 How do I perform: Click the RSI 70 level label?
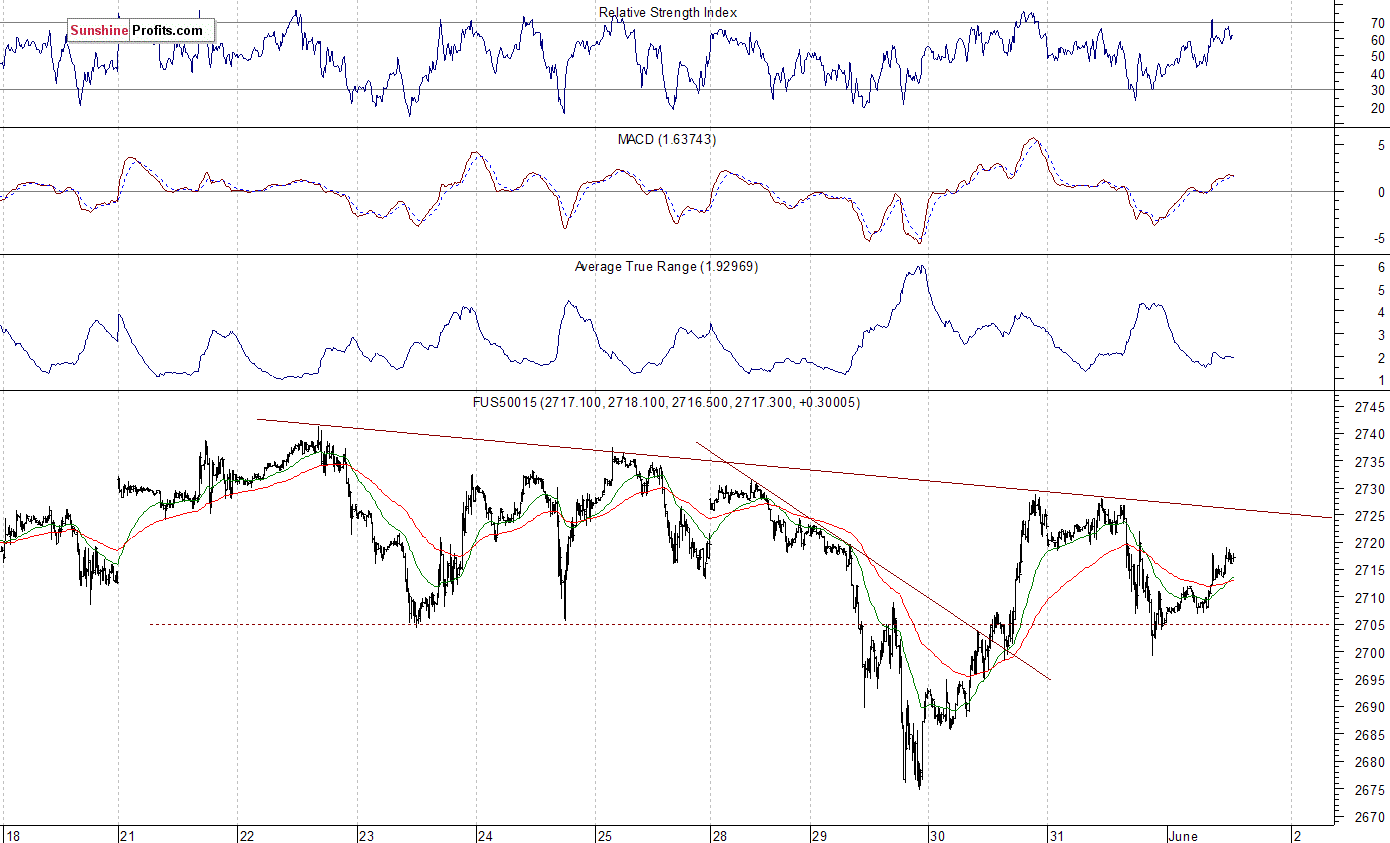pos(1377,23)
